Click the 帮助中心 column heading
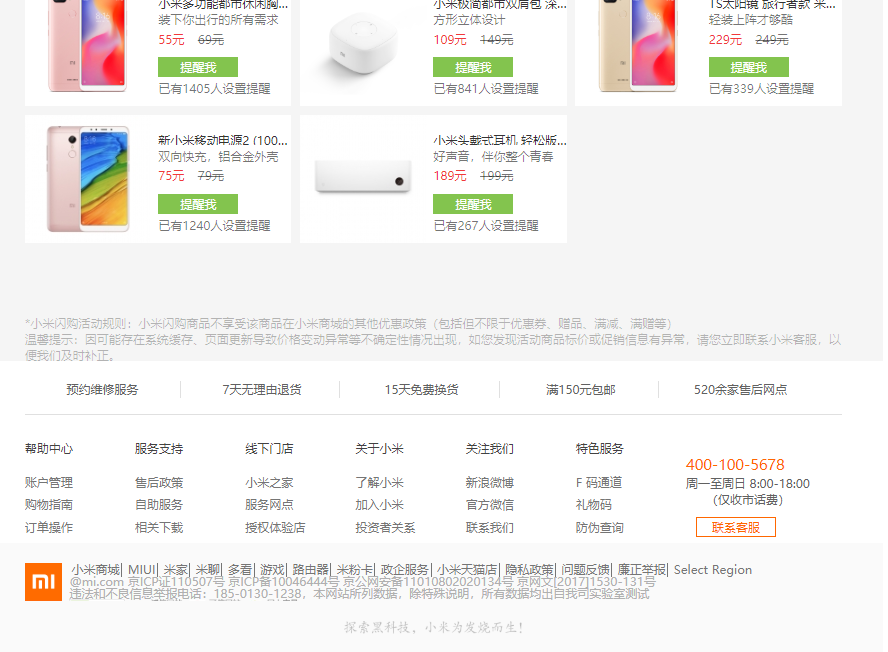 click(49, 449)
